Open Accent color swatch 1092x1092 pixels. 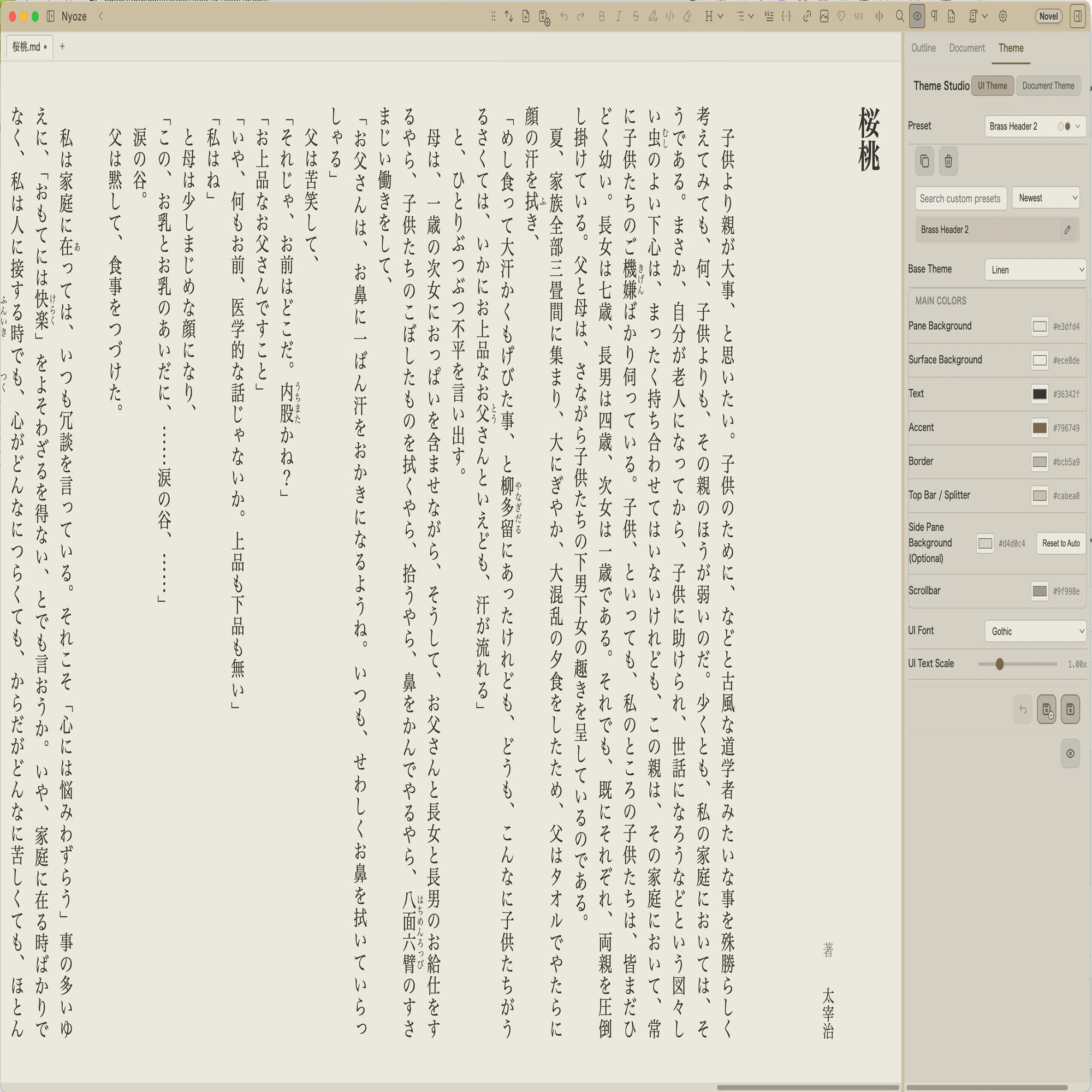1039,428
